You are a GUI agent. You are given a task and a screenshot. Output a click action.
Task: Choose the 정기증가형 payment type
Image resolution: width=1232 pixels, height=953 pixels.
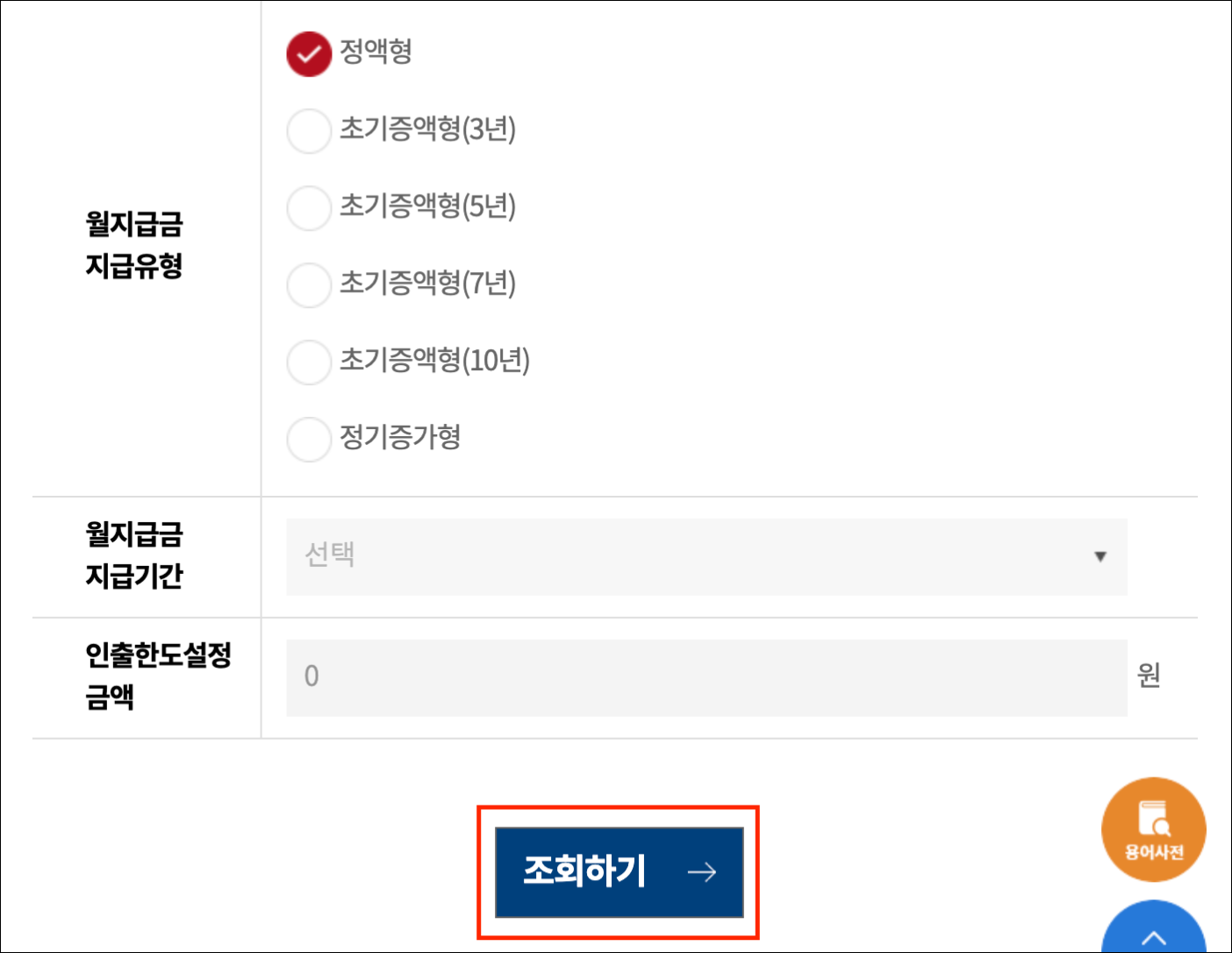[309, 440]
